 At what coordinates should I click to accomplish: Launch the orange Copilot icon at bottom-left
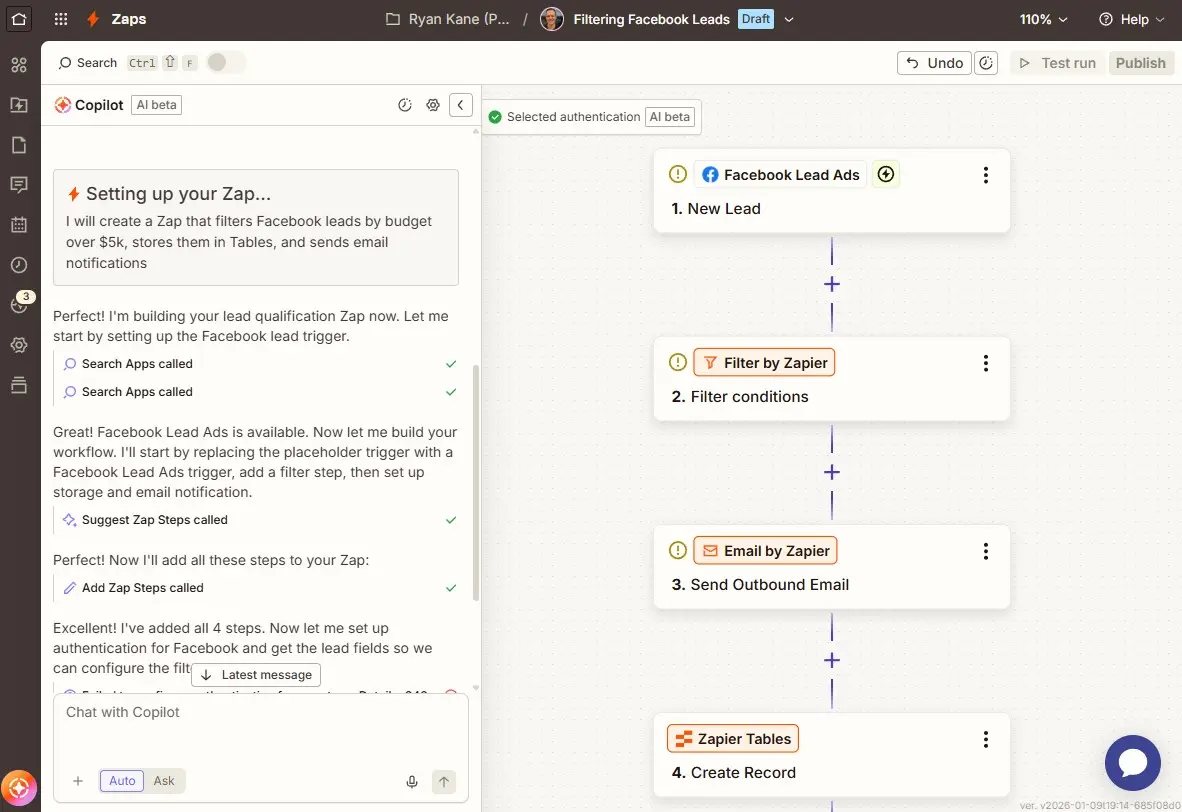(x=18, y=789)
